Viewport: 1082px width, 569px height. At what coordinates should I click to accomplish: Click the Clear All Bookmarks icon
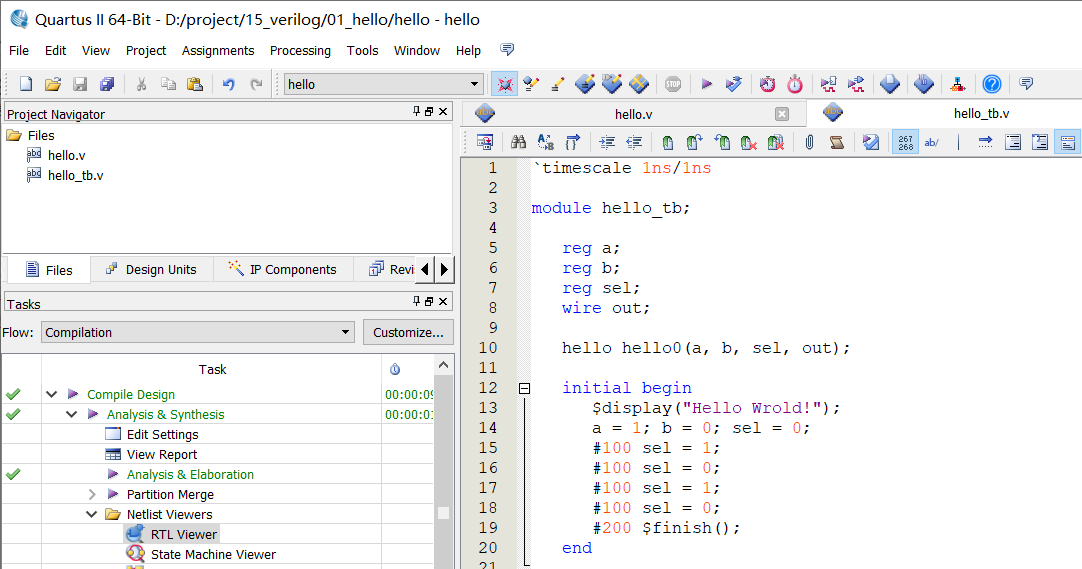click(776, 142)
